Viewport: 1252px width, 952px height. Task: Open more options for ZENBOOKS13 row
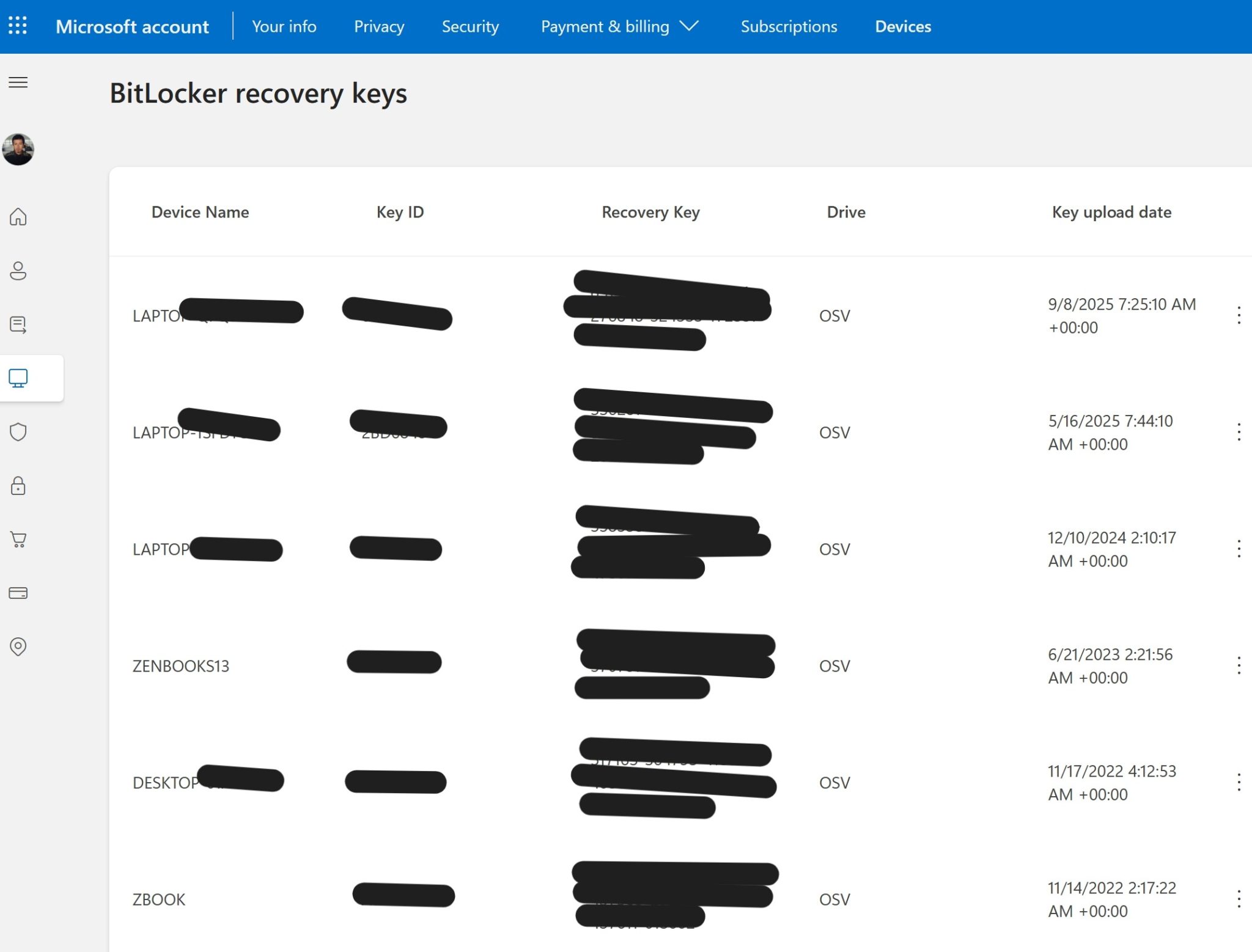(x=1239, y=665)
